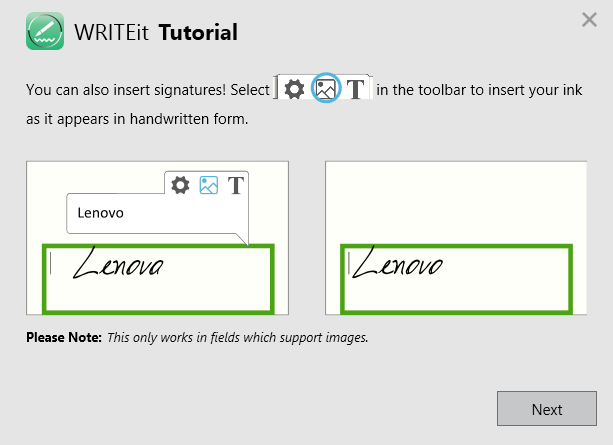Click the gear icon in the instruction text
613x445 pixels.
[294, 89]
